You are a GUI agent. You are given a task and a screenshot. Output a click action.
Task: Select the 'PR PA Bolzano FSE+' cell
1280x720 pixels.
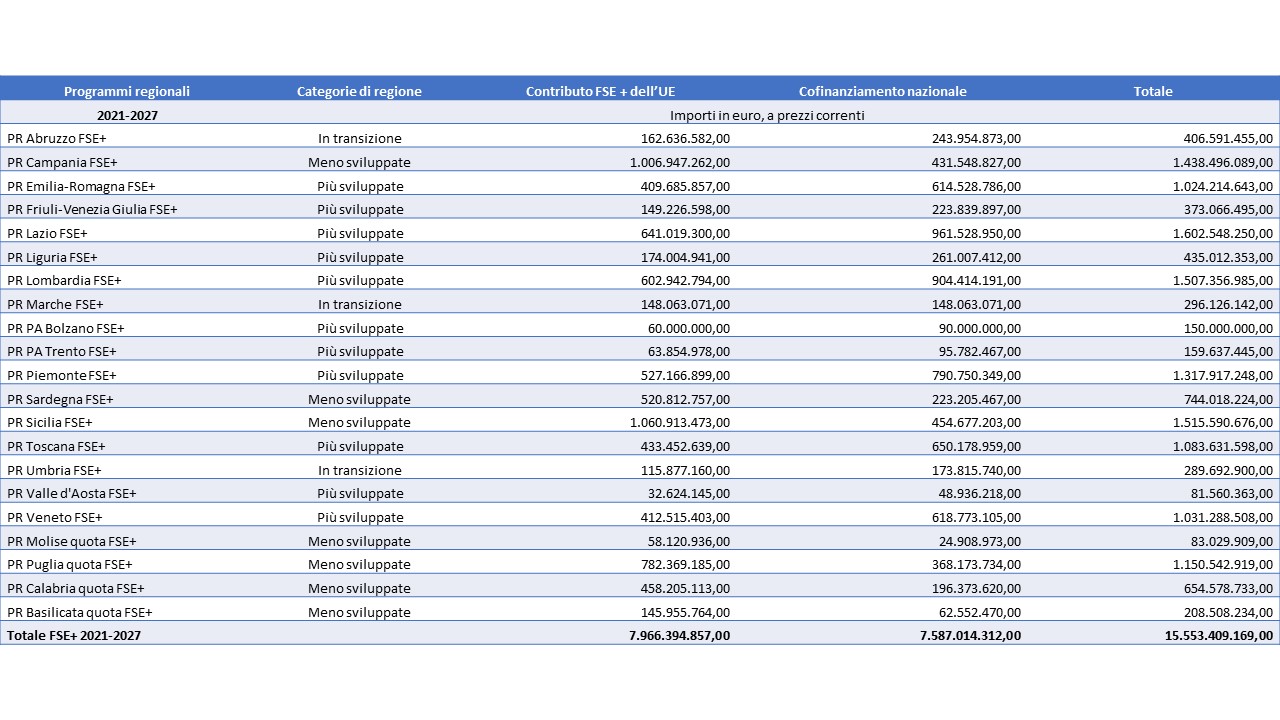pos(66,328)
